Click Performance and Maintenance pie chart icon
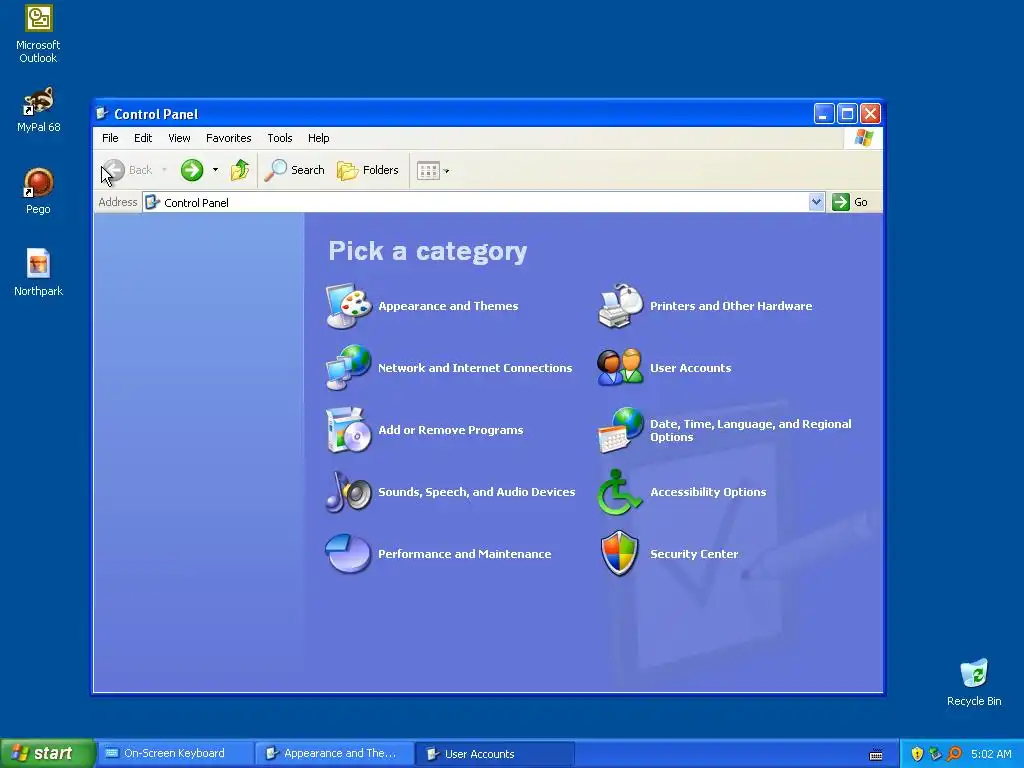The width and height of the screenshot is (1024, 768). point(349,554)
